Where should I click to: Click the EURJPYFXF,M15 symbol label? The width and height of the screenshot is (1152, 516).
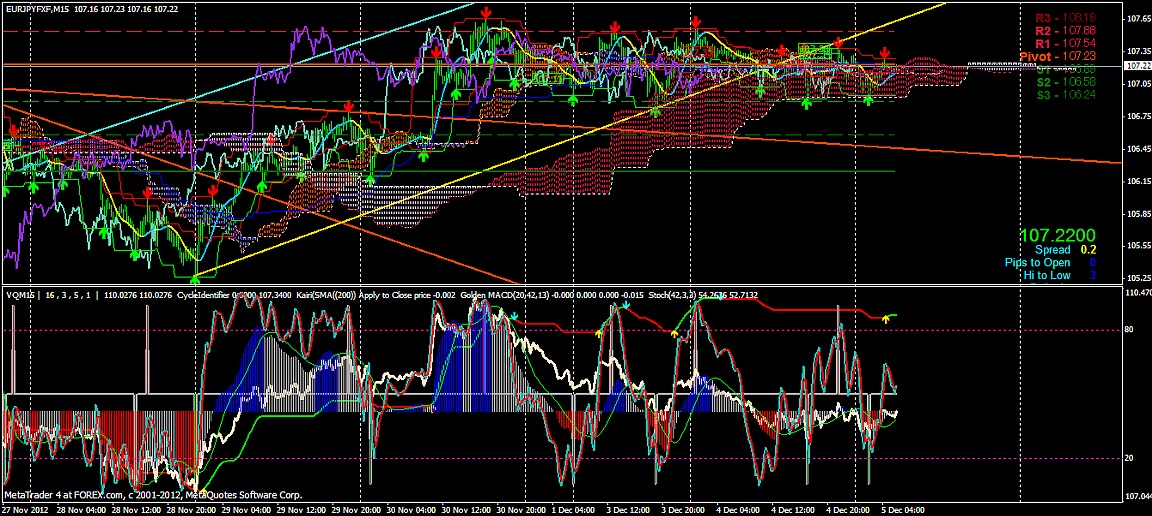[38, 7]
